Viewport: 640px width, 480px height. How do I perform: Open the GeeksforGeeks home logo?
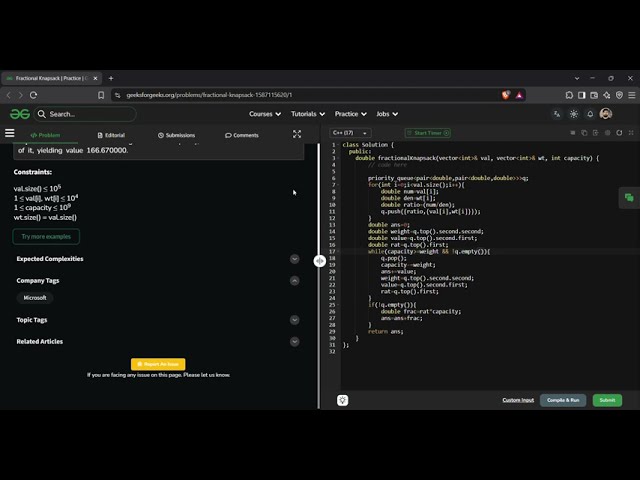[20, 114]
